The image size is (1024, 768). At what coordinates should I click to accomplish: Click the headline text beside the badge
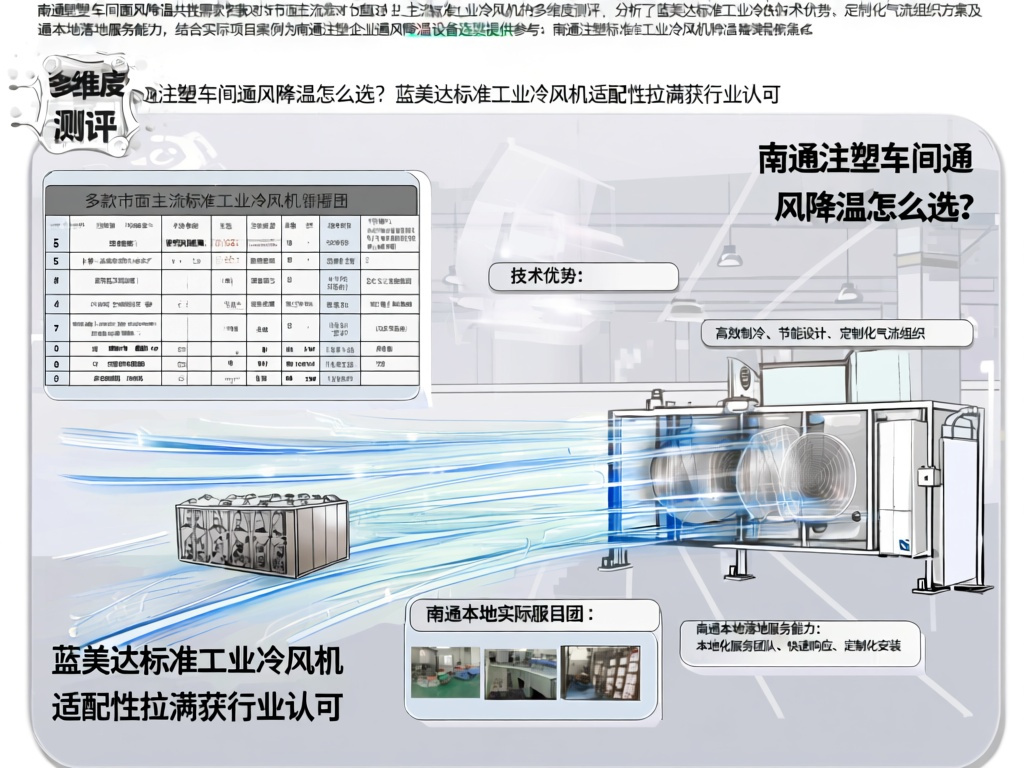(x=462, y=95)
